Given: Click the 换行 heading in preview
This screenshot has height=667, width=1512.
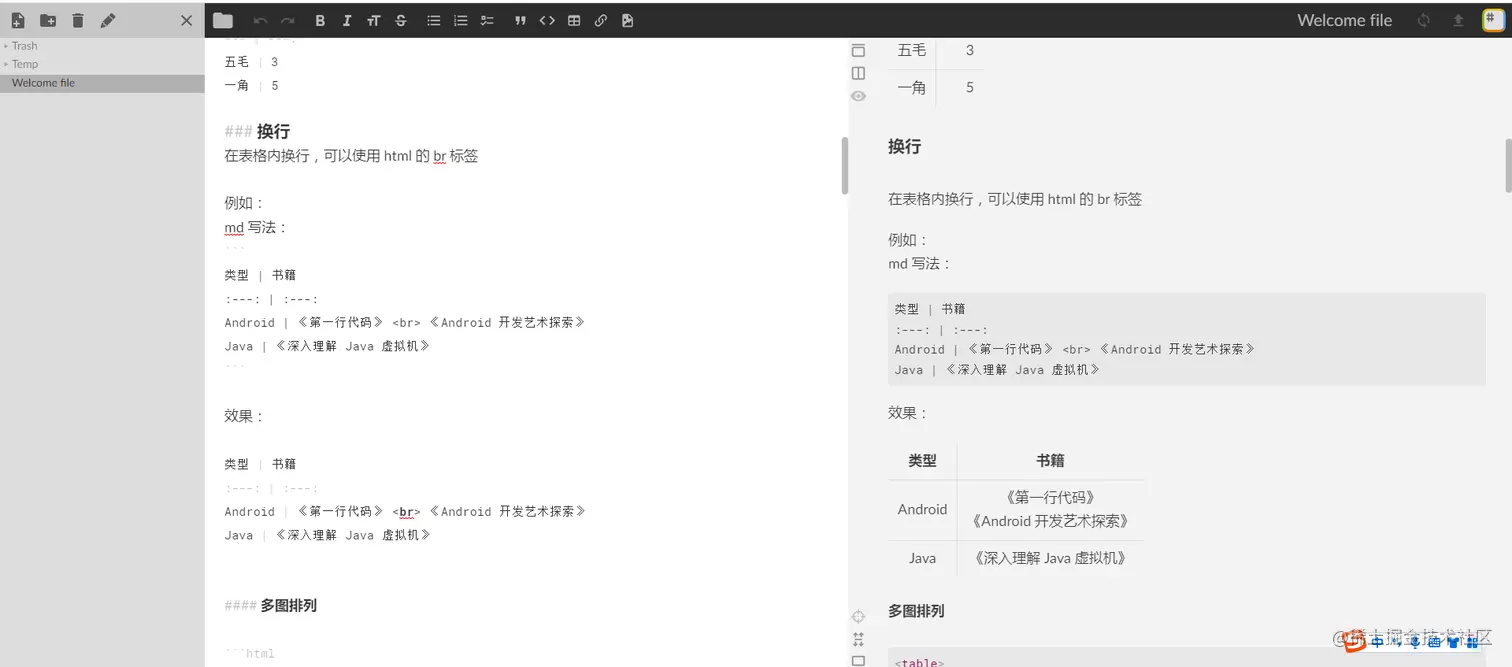Looking at the screenshot, I should 905,146.
